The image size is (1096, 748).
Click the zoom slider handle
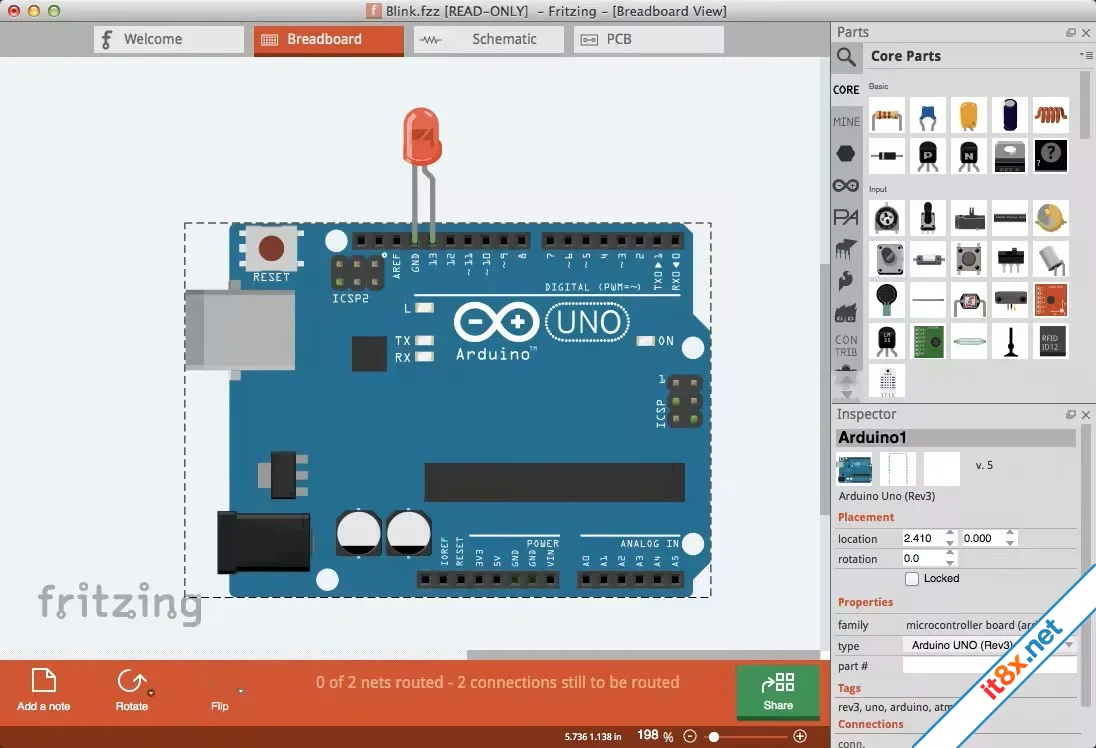(x=714, y=737)
